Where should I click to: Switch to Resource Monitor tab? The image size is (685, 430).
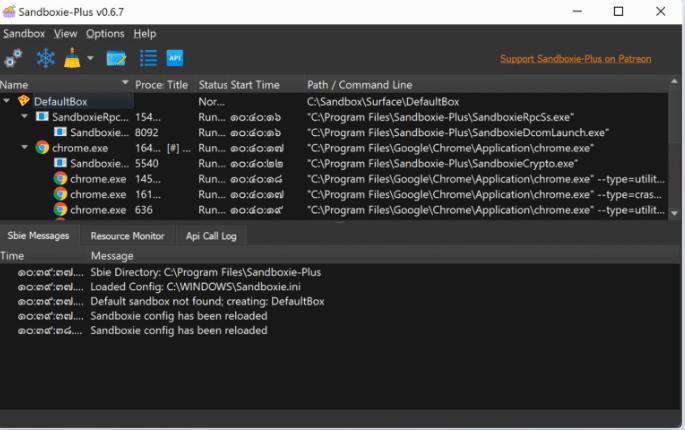127,236
